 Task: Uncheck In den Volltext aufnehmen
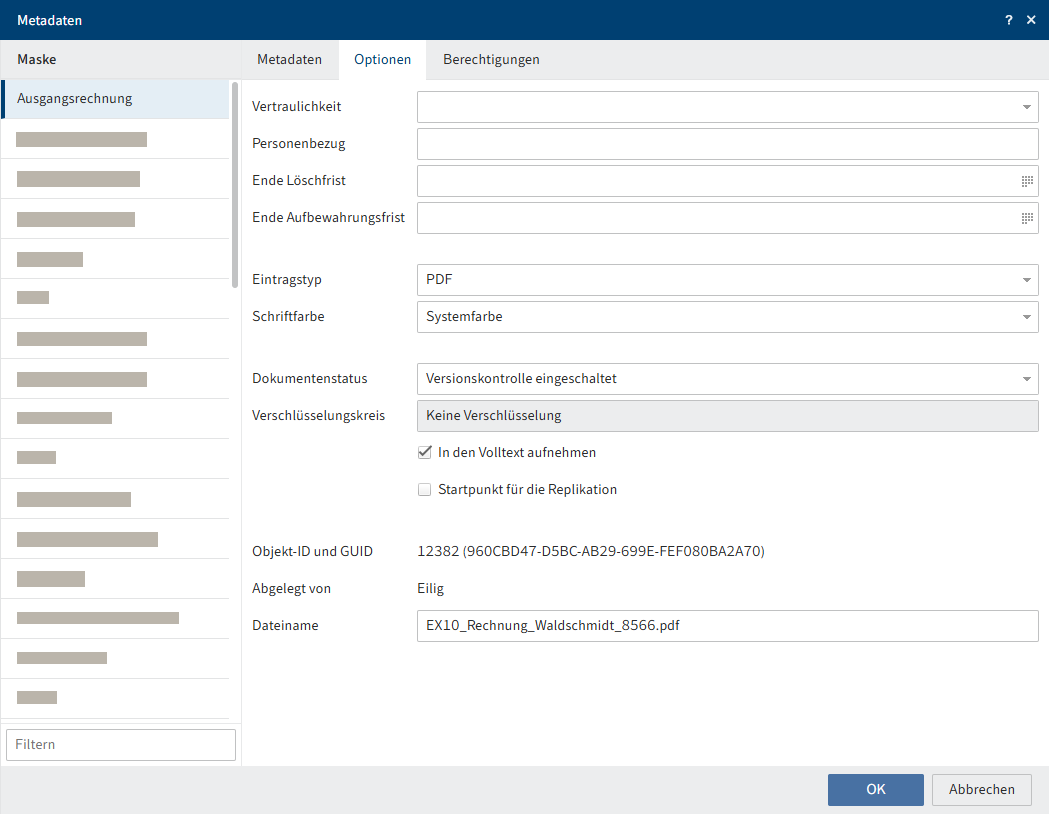click(x=424, y=452)
